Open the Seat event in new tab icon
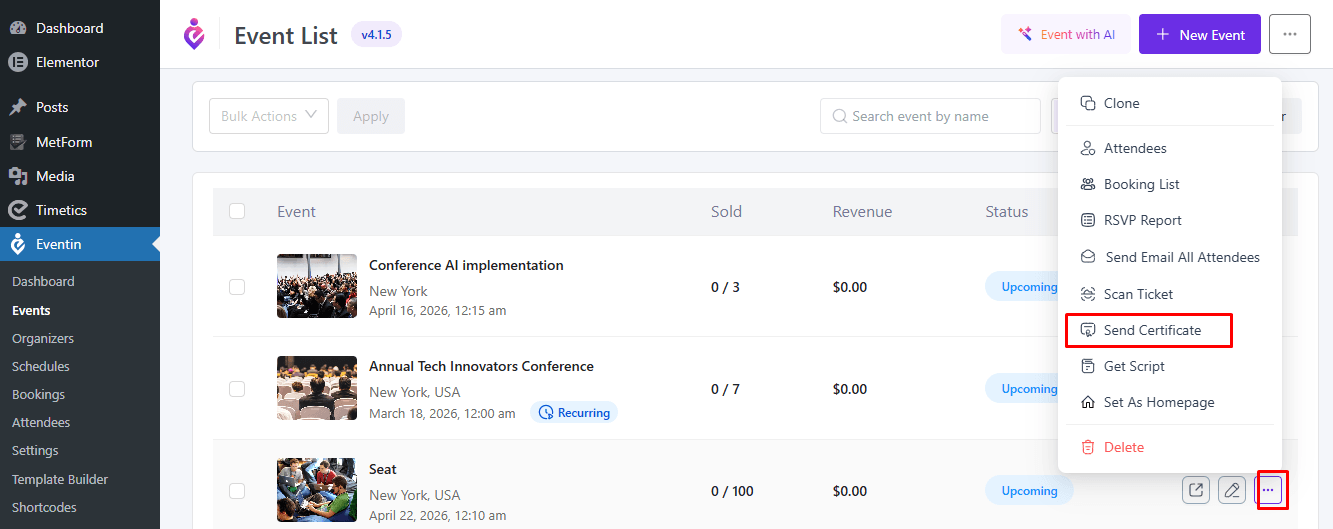The width and height of the screenshot is (1333, 529). coord(1196,490)
